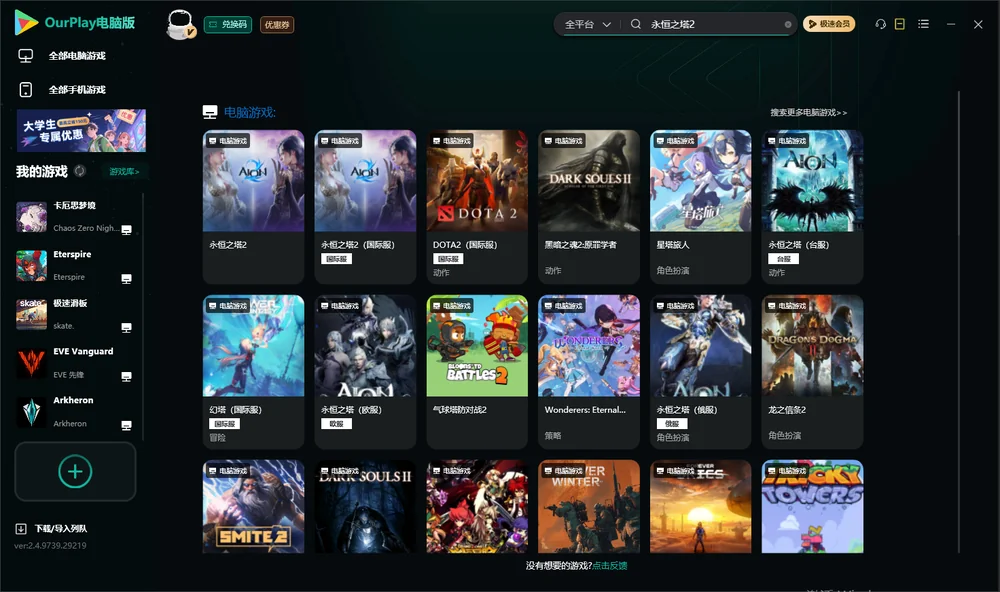Viewport: 1000px width, 592px height.
Task: Open the 气球塔防对战2 game card
Action: tap(477, 372)
